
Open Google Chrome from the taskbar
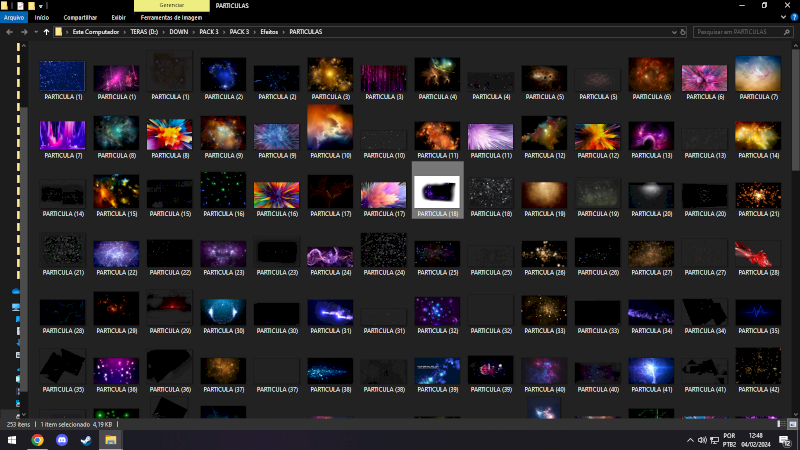tap(37, 439)
